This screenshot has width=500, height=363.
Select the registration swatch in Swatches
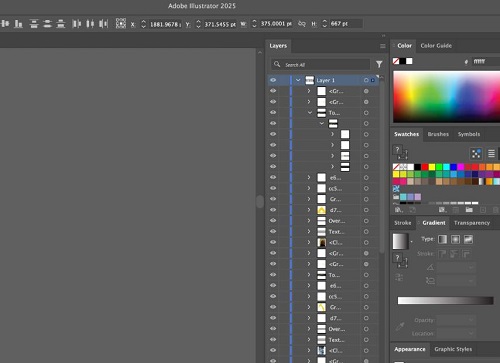403,167
